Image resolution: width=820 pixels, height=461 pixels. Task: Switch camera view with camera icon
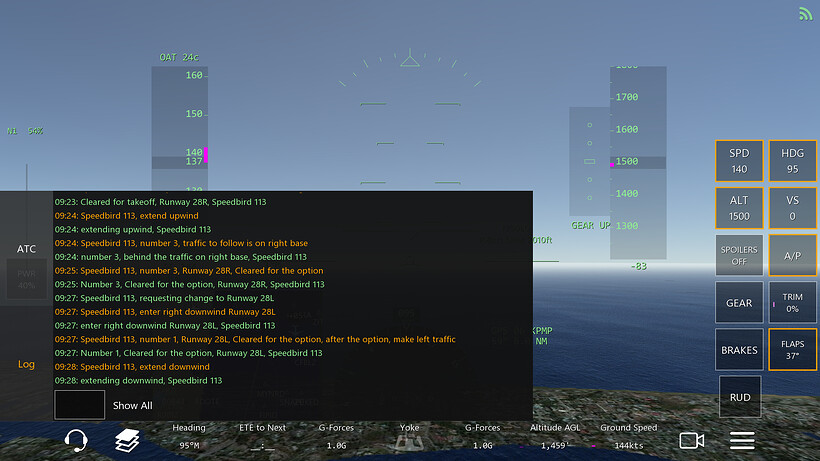pyautogui.click(x=691, y=441)
